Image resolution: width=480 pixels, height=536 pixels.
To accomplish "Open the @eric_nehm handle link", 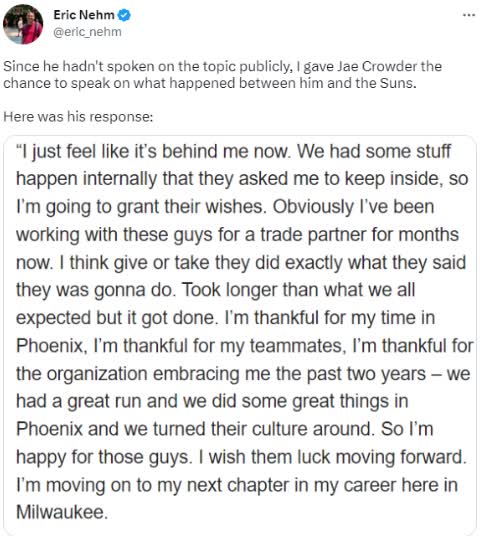I will 88,32.
